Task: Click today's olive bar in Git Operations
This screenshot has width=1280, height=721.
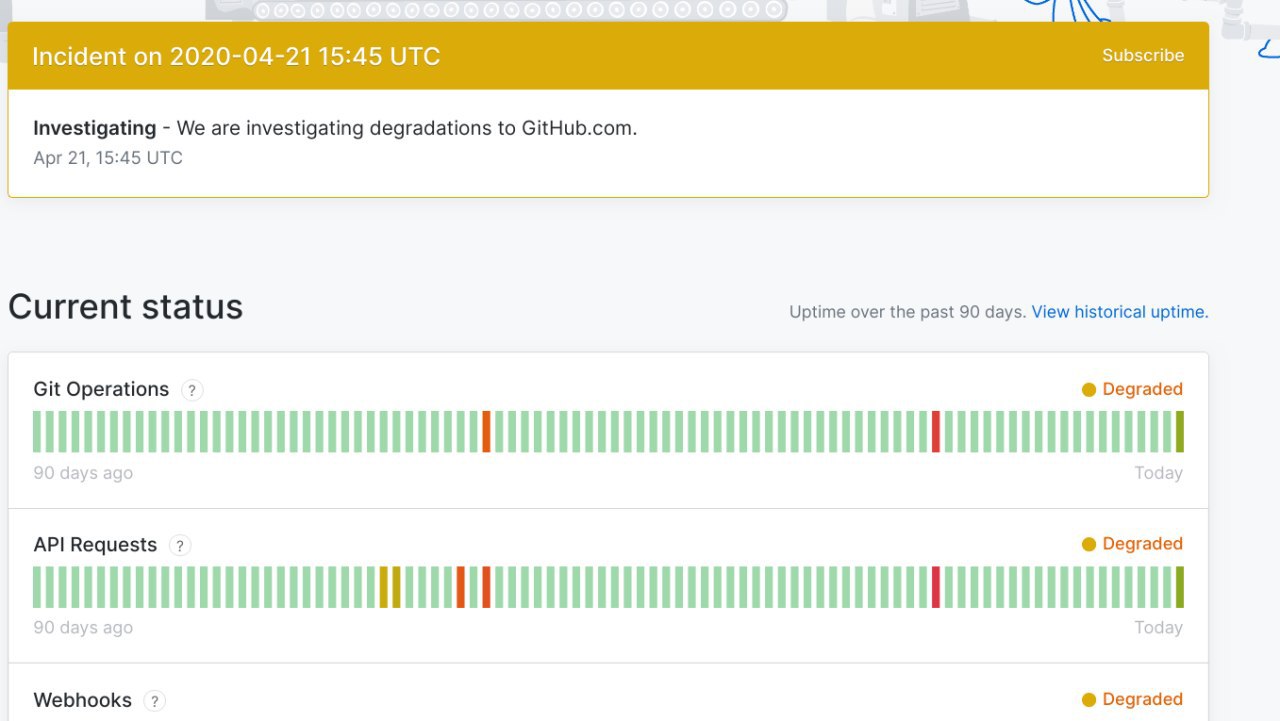Action: pos(1180,431)
